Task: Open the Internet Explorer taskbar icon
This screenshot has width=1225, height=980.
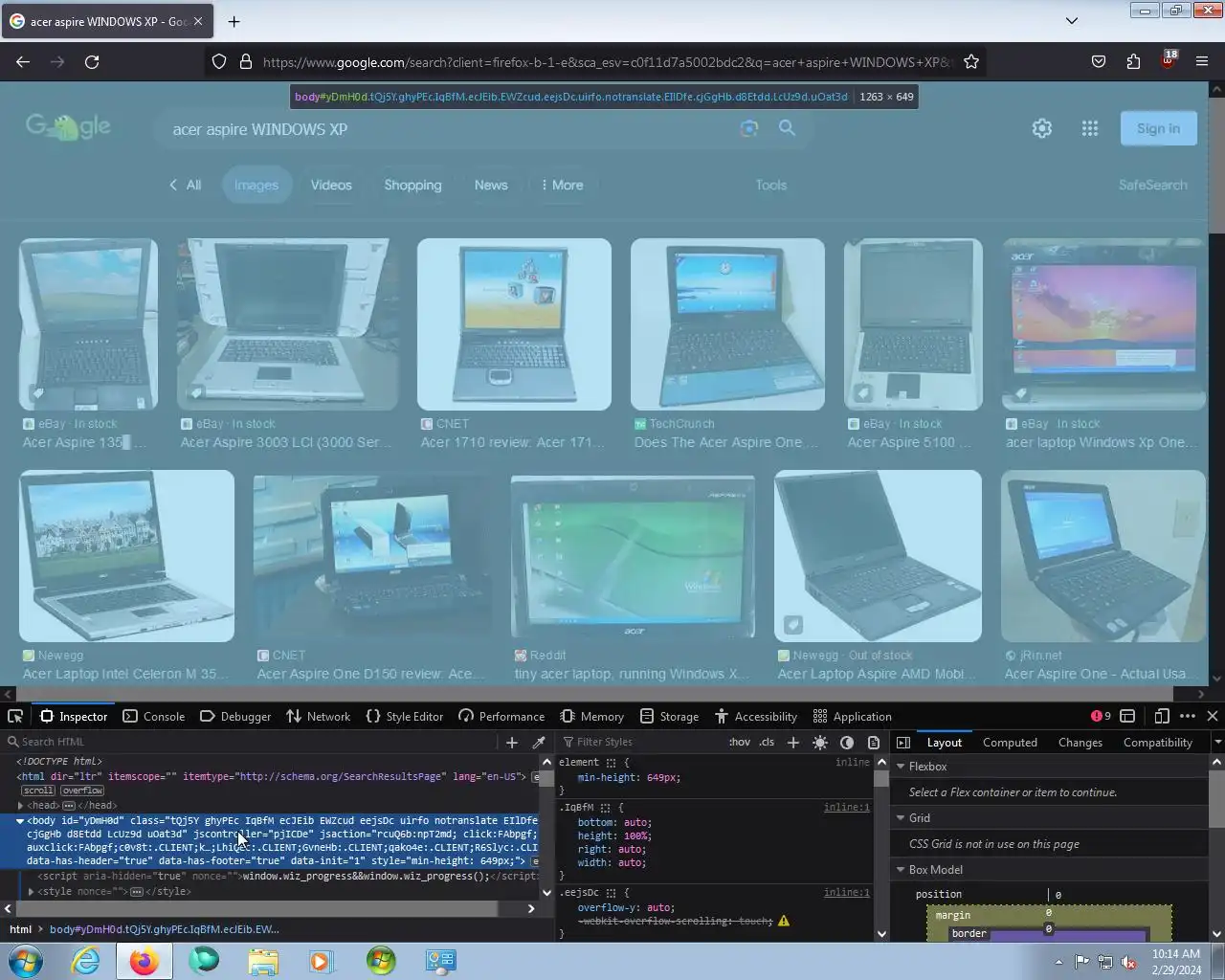Action: [85, 960]
